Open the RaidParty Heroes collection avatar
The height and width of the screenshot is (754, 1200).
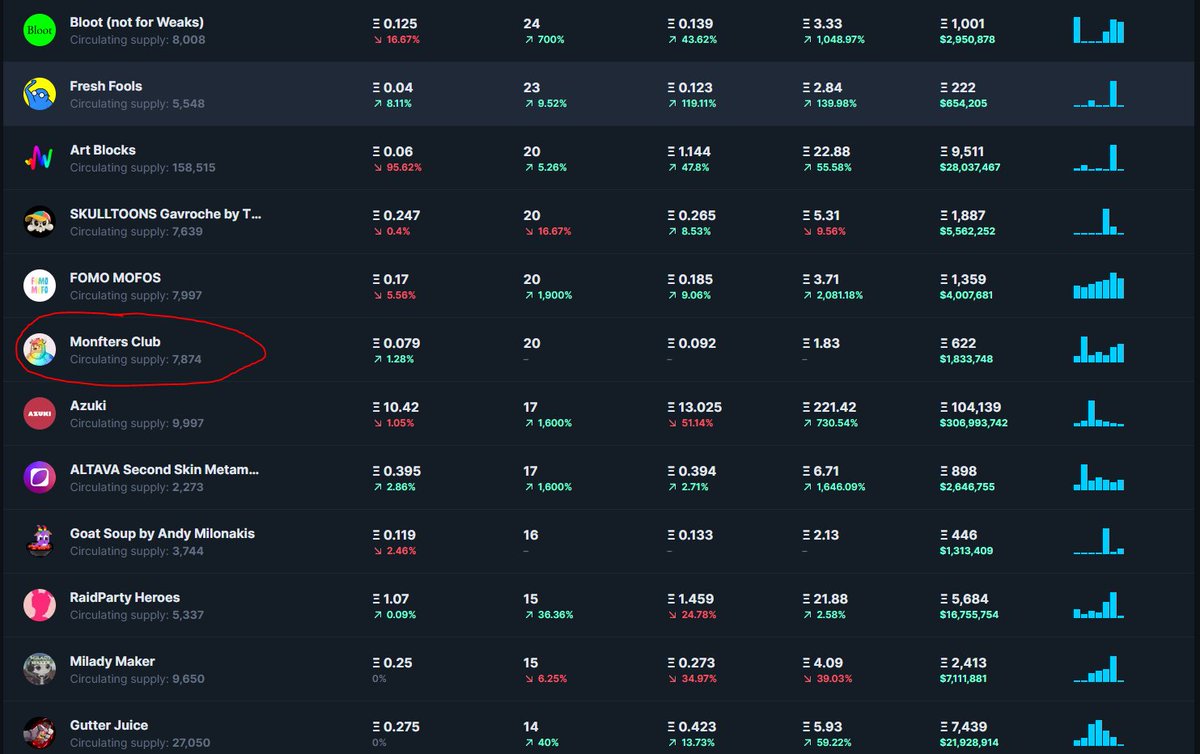tap(39, 606)
